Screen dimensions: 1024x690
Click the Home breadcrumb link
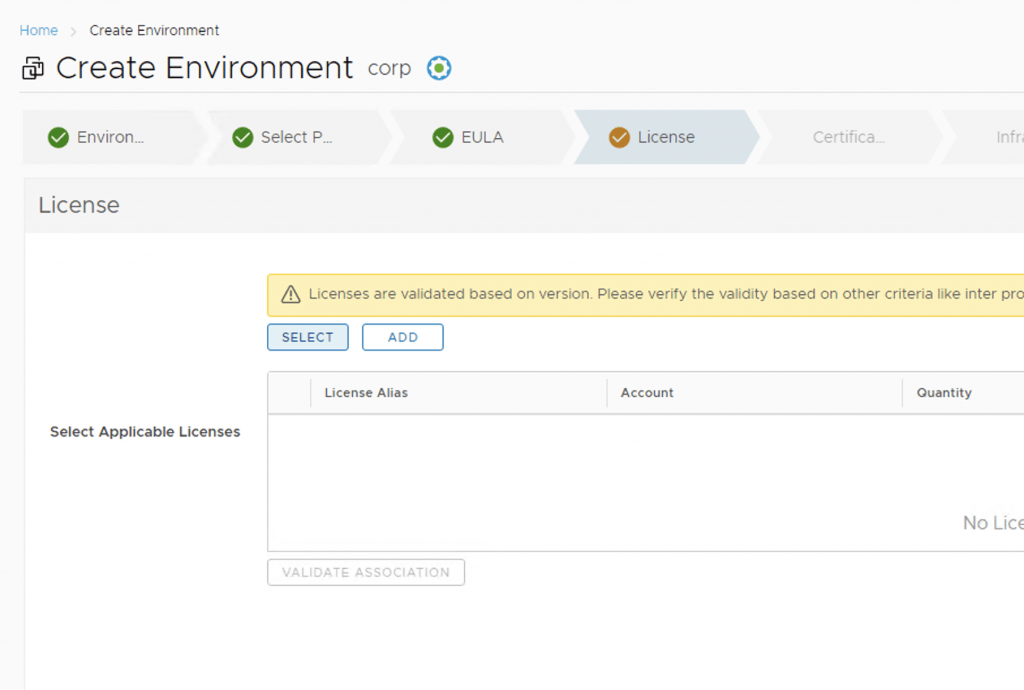tap(39, 30)
